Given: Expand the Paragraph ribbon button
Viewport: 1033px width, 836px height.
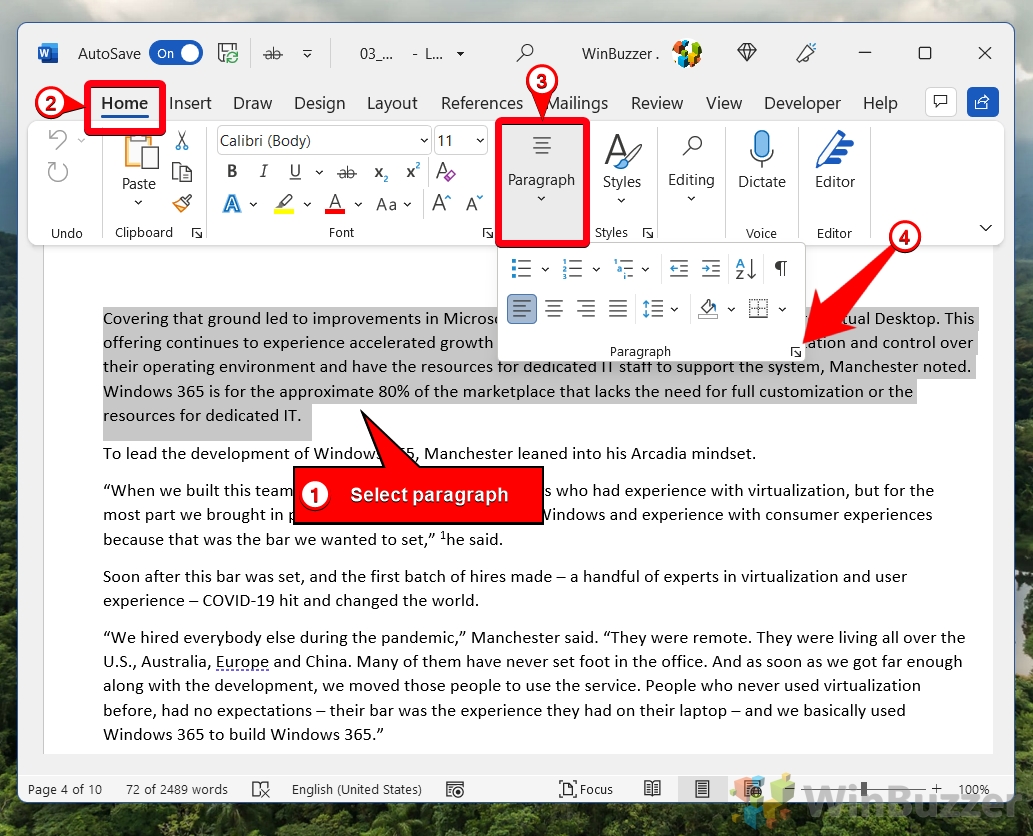Looking at the screenshot, I should pyautogui.click(x=541, y=180).
